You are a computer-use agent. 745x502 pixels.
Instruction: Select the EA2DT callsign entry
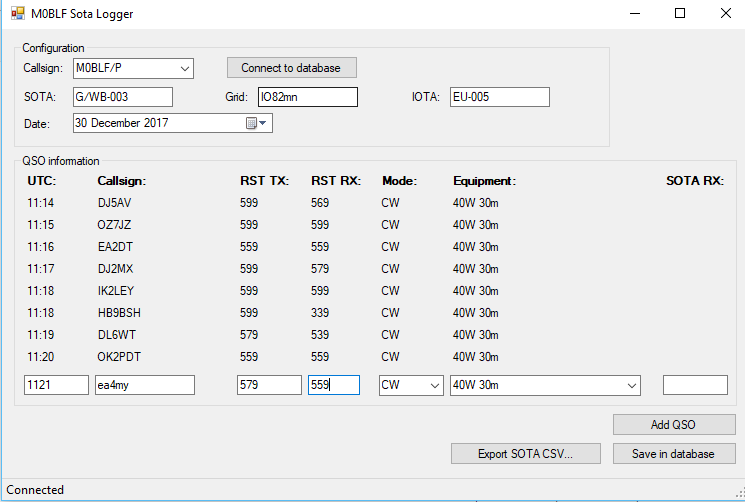(x=115, y=247)
